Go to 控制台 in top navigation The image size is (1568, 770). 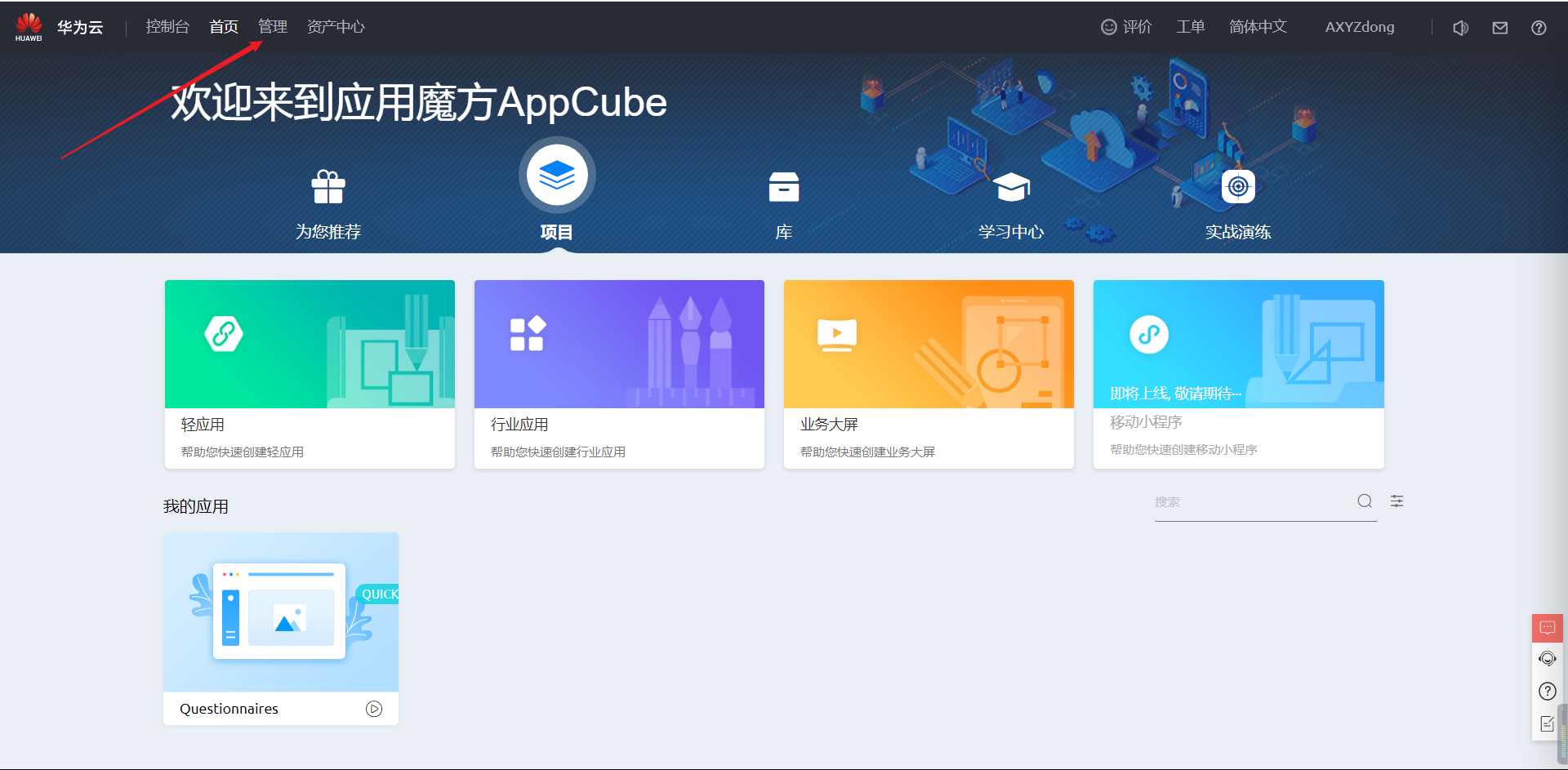[x=167, y=27]
